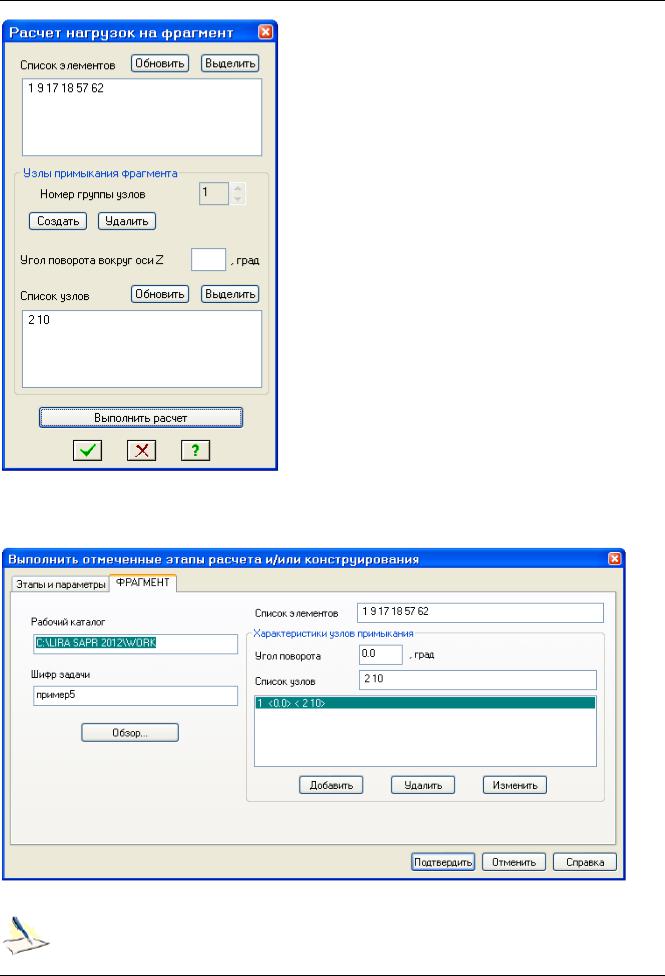Screen dimensions: 665x976
Task: Click Выделить next to Список узлов
Action: click(230, 294)
